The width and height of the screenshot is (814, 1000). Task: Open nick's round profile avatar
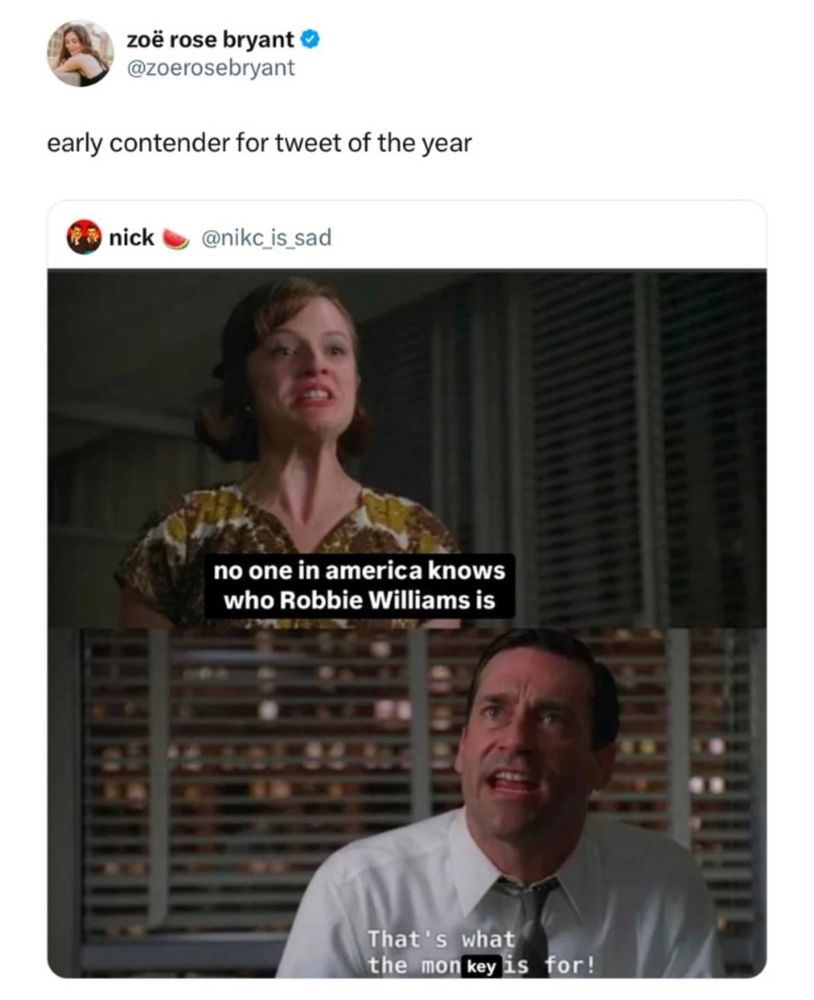click(84, 237)
